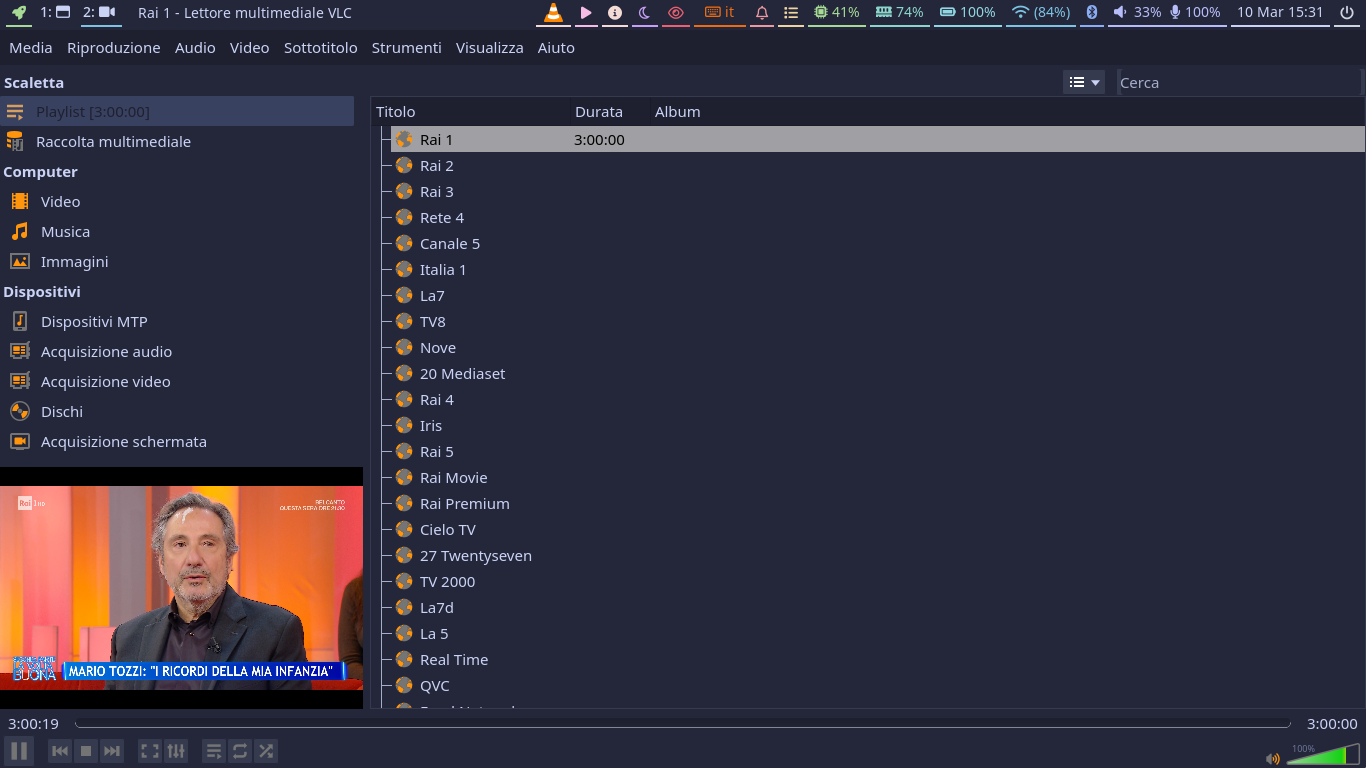
Task: Open the Dischi entry
Action: [177, 411]
